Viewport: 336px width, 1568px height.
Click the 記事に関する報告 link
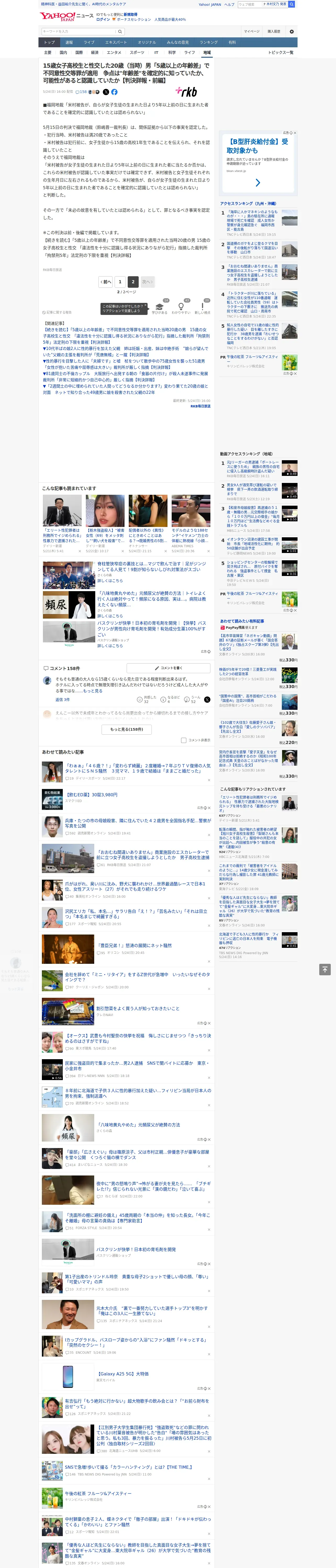pyautogui.click(x=57, y=312)
